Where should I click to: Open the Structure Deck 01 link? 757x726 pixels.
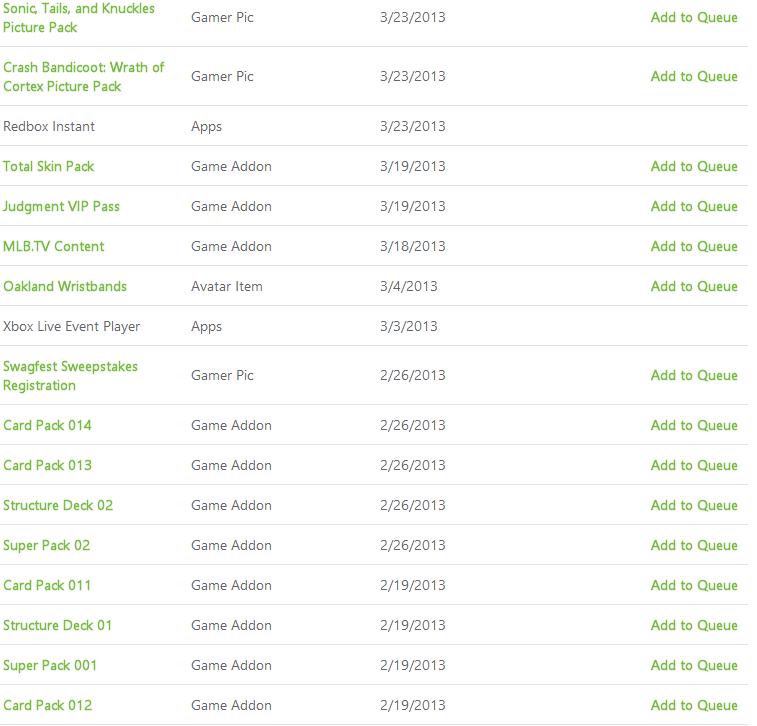pyautogui.click(x=57, y=626)
